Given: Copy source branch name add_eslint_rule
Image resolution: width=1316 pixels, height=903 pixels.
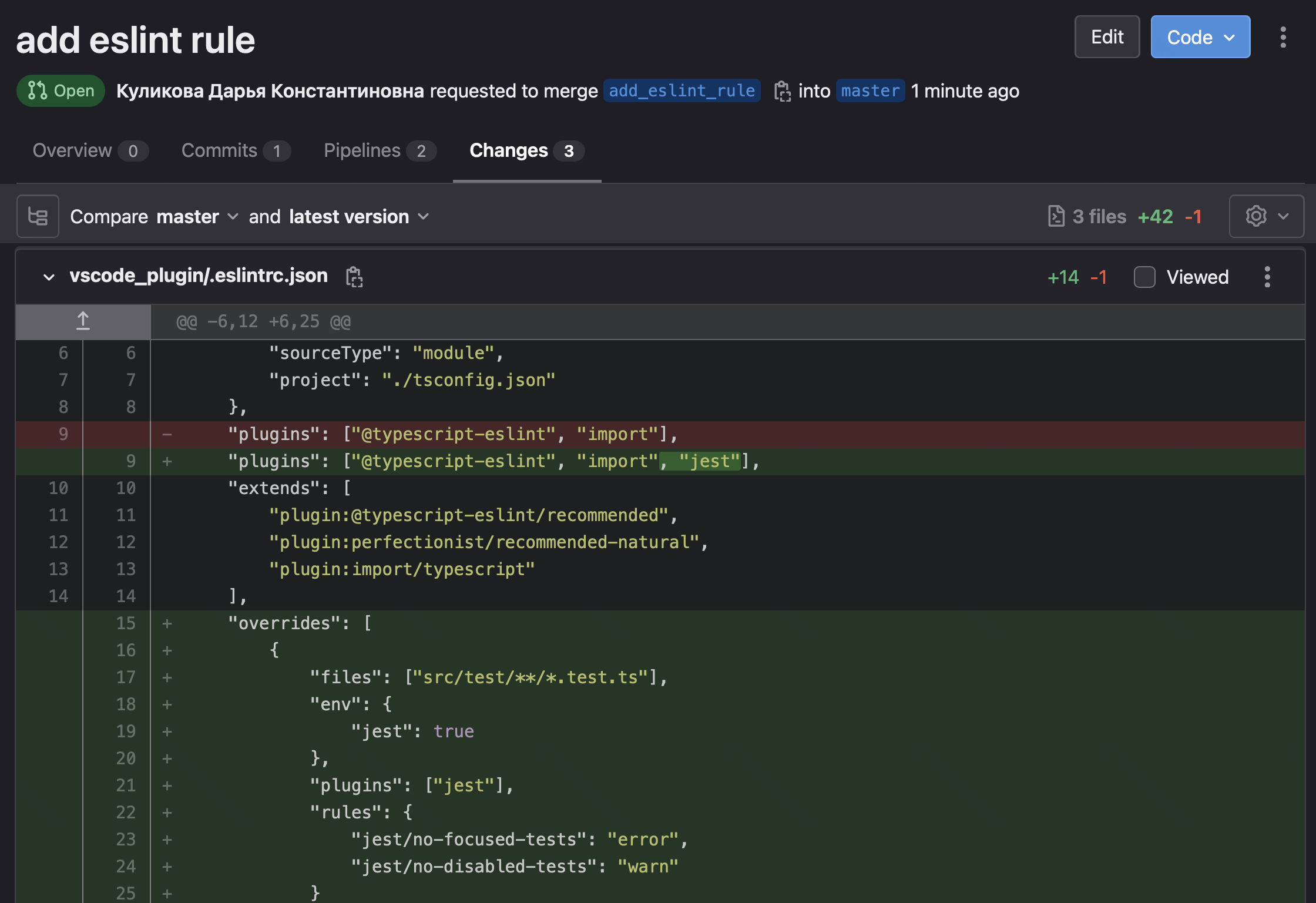Looking at the screenshot, I should click(x=782, y=91).
